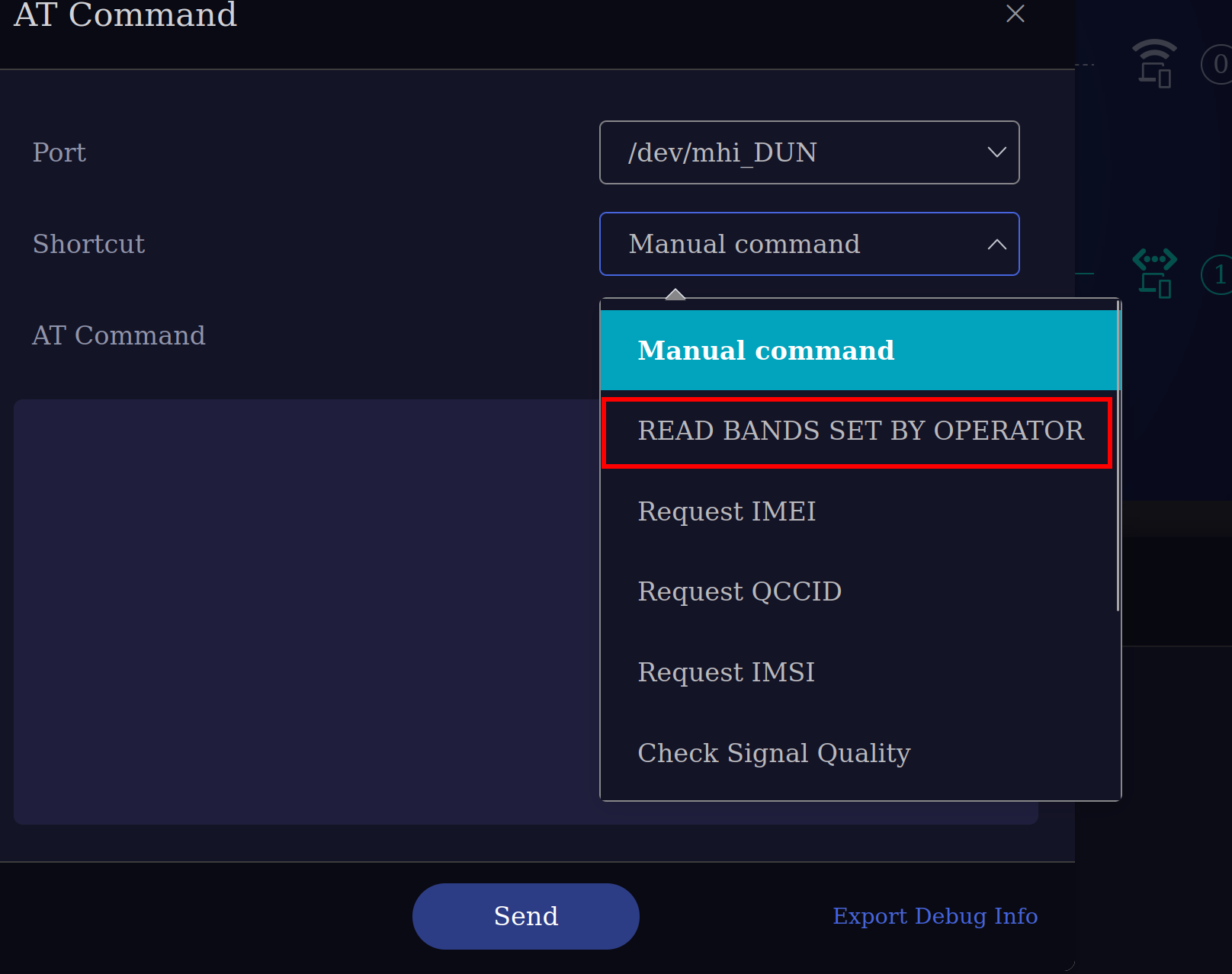
Task: Open the Export Debug Info link
Action: (935, 916)
